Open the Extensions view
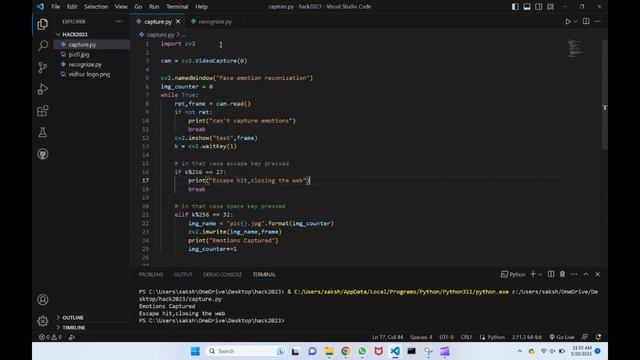Viewport: 640px width, 360px height. (x=42, y=111)
